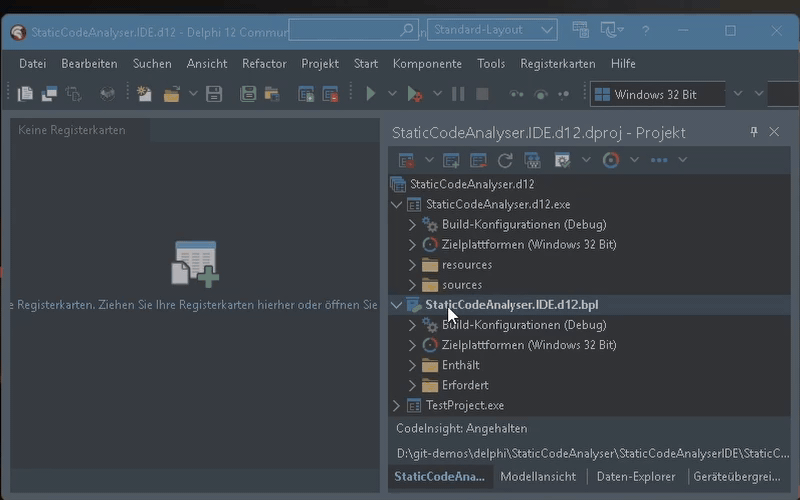Click the Debug Desktop icon in title bar
This screenshot has width=800, height=500.
coord(609,30)
